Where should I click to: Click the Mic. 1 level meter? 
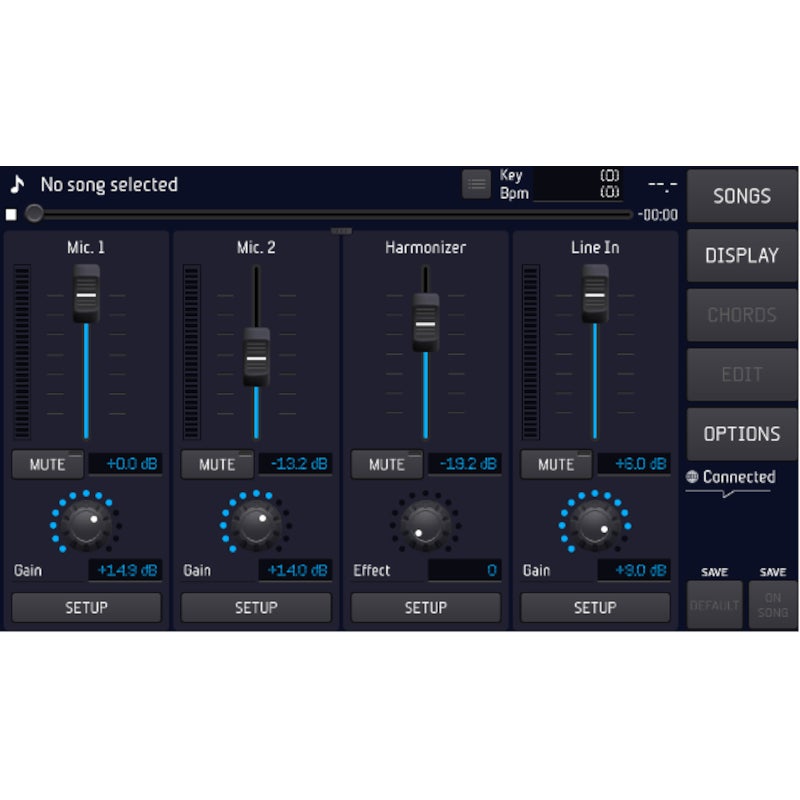point(21,352)
